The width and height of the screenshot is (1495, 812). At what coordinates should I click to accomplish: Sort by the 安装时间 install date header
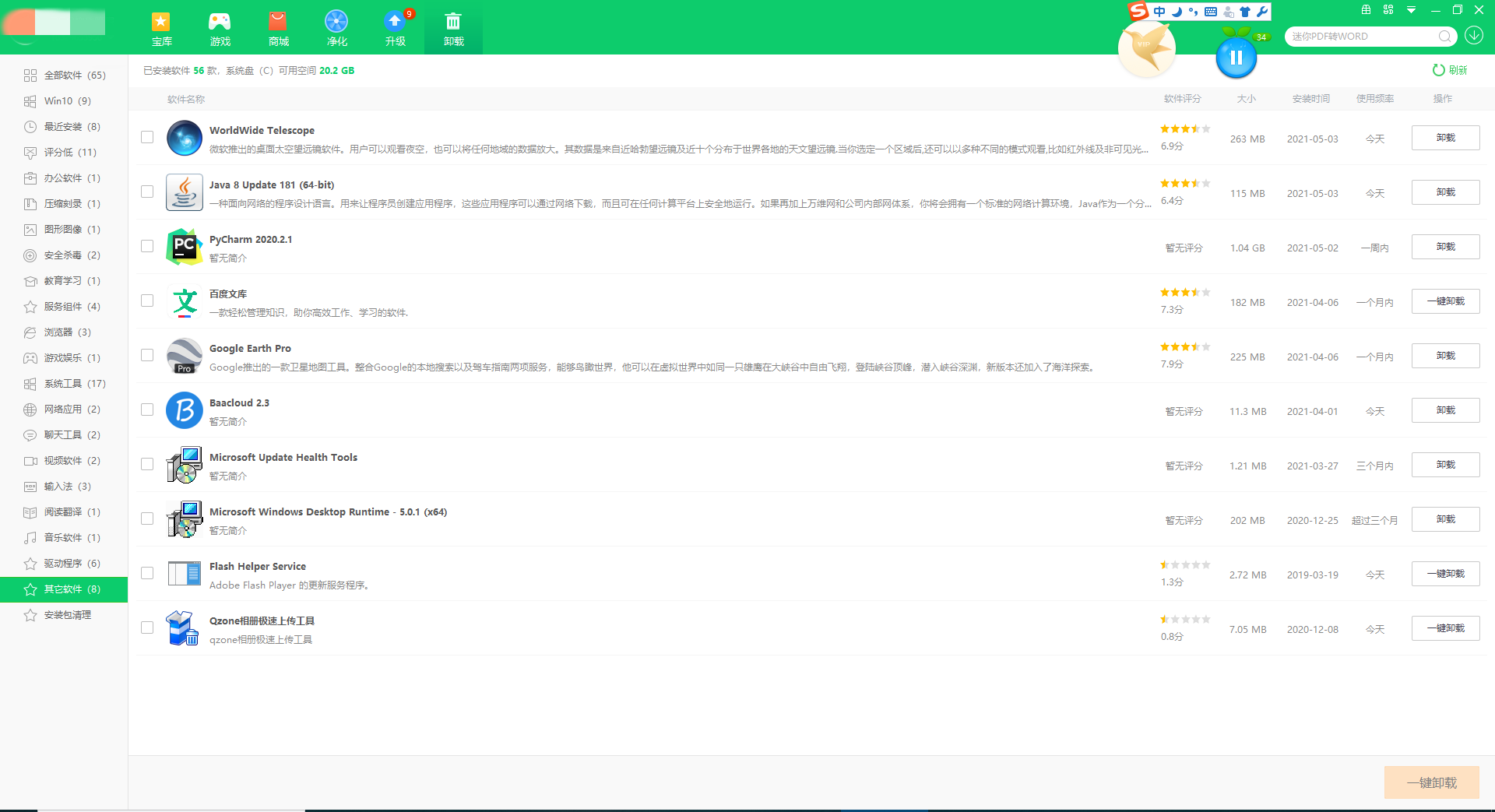point(1311,99)
